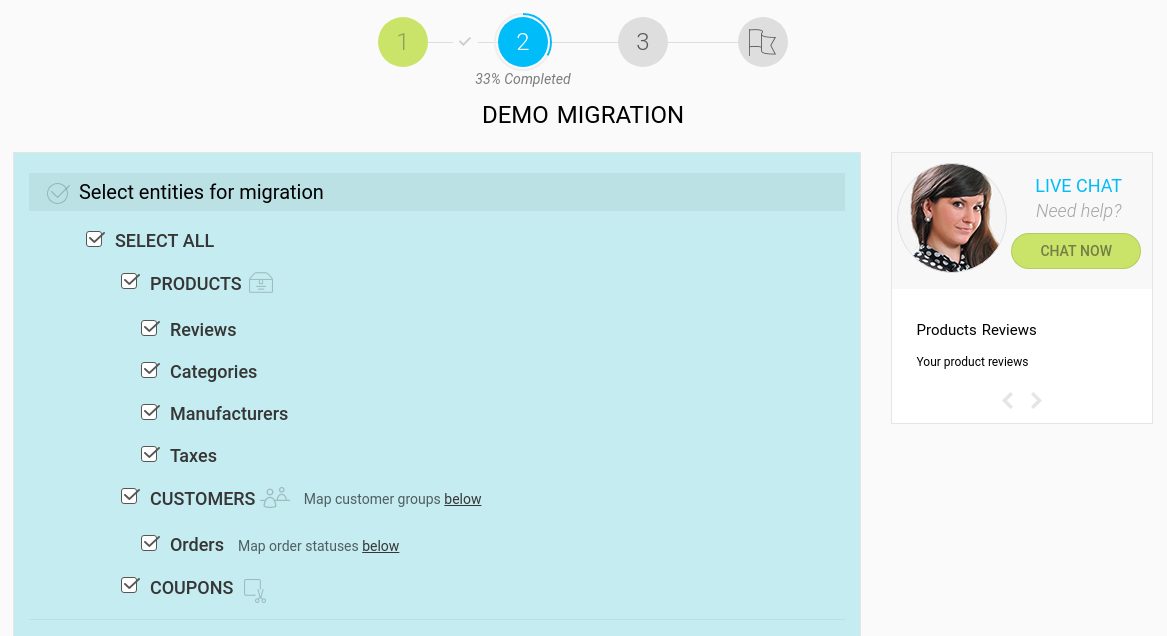Click the products box icon

pos(261,283)
